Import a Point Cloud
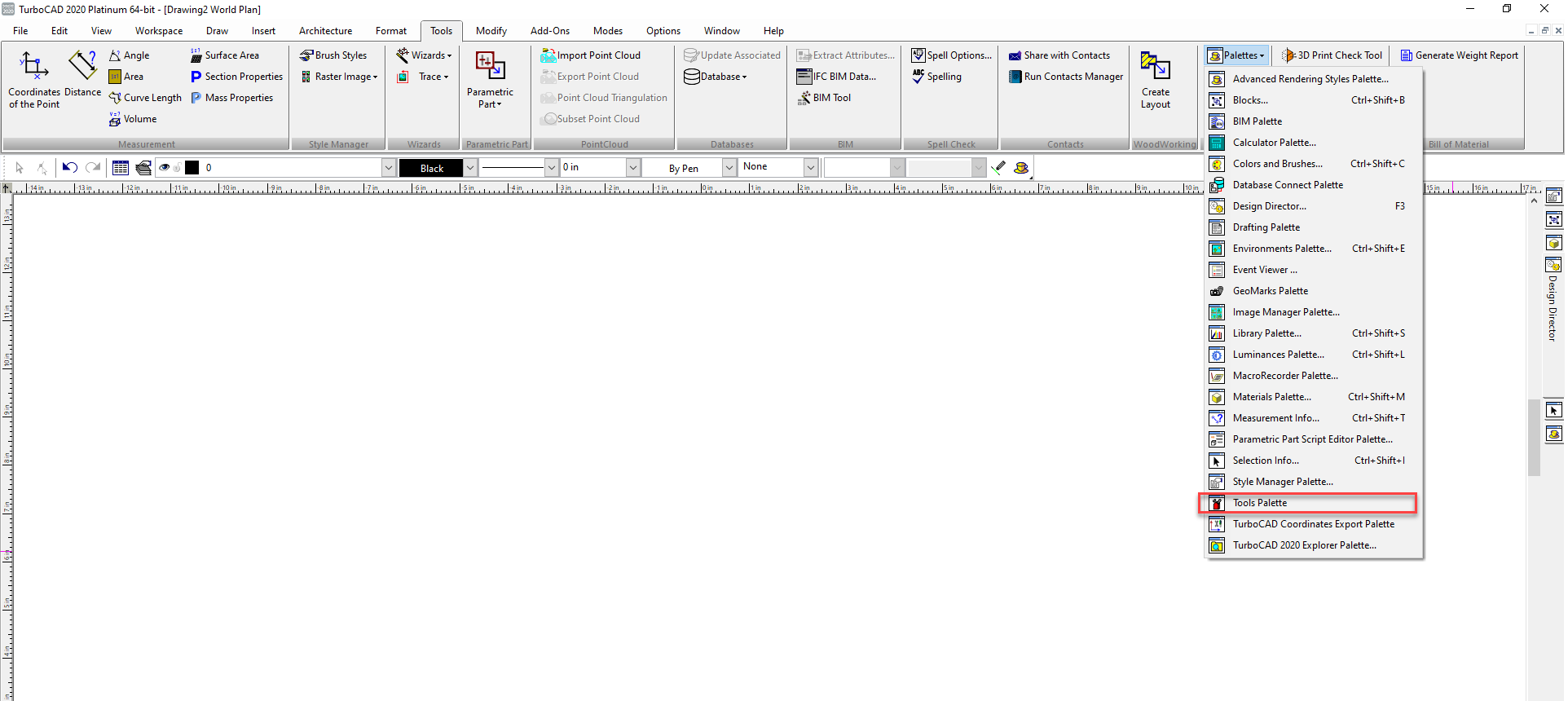Image resolution: width=1568 pixels, height=701 pixels. 591,55
